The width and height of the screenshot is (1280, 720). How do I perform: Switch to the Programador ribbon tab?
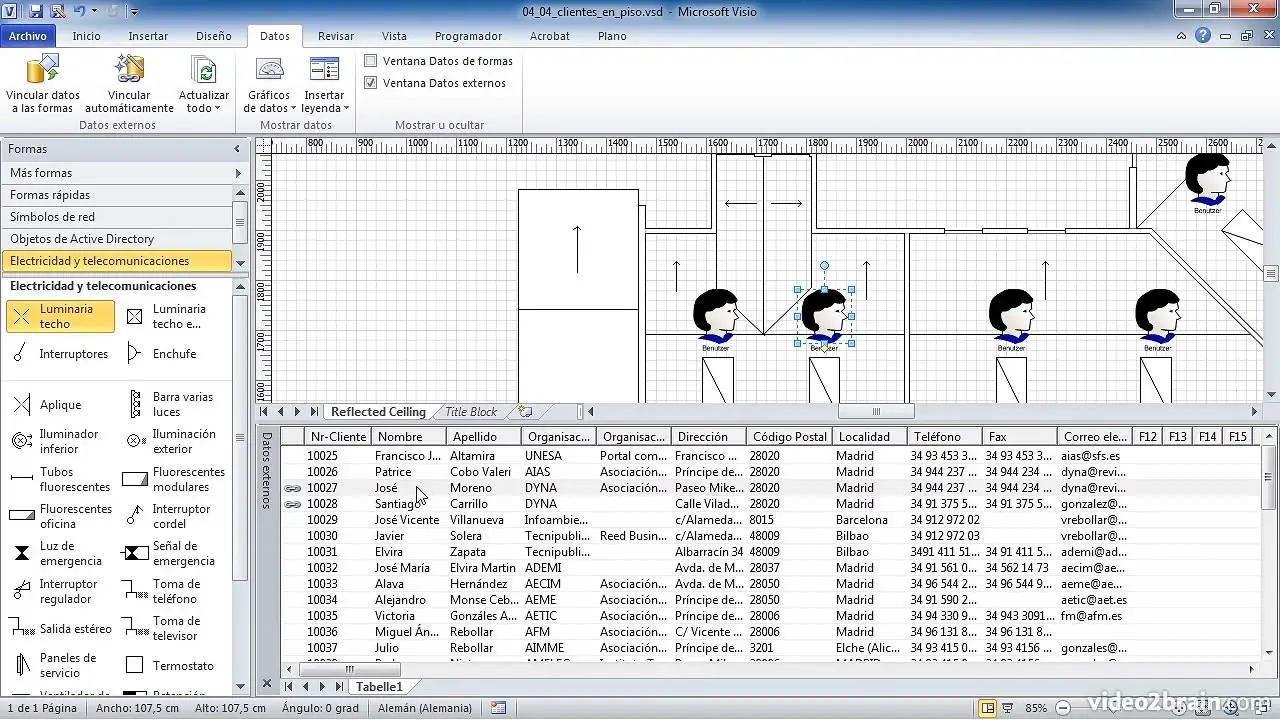click(468, 36)
